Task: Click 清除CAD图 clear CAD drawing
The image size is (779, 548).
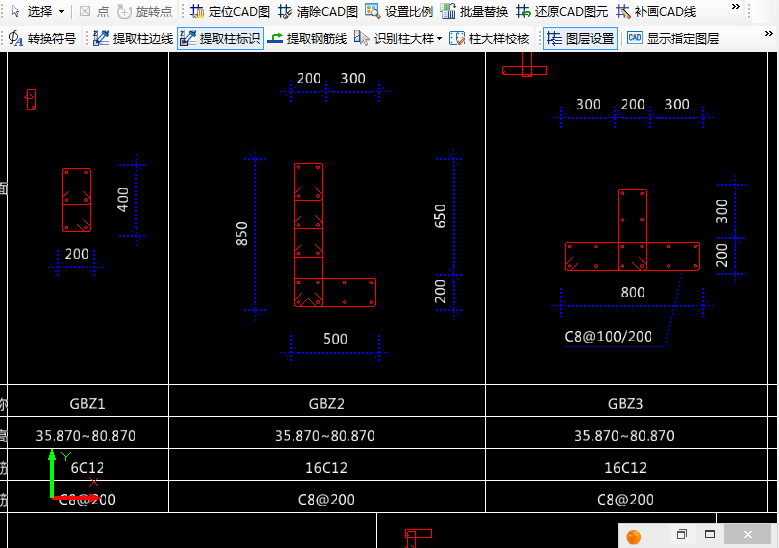Action: click(318, 11)
